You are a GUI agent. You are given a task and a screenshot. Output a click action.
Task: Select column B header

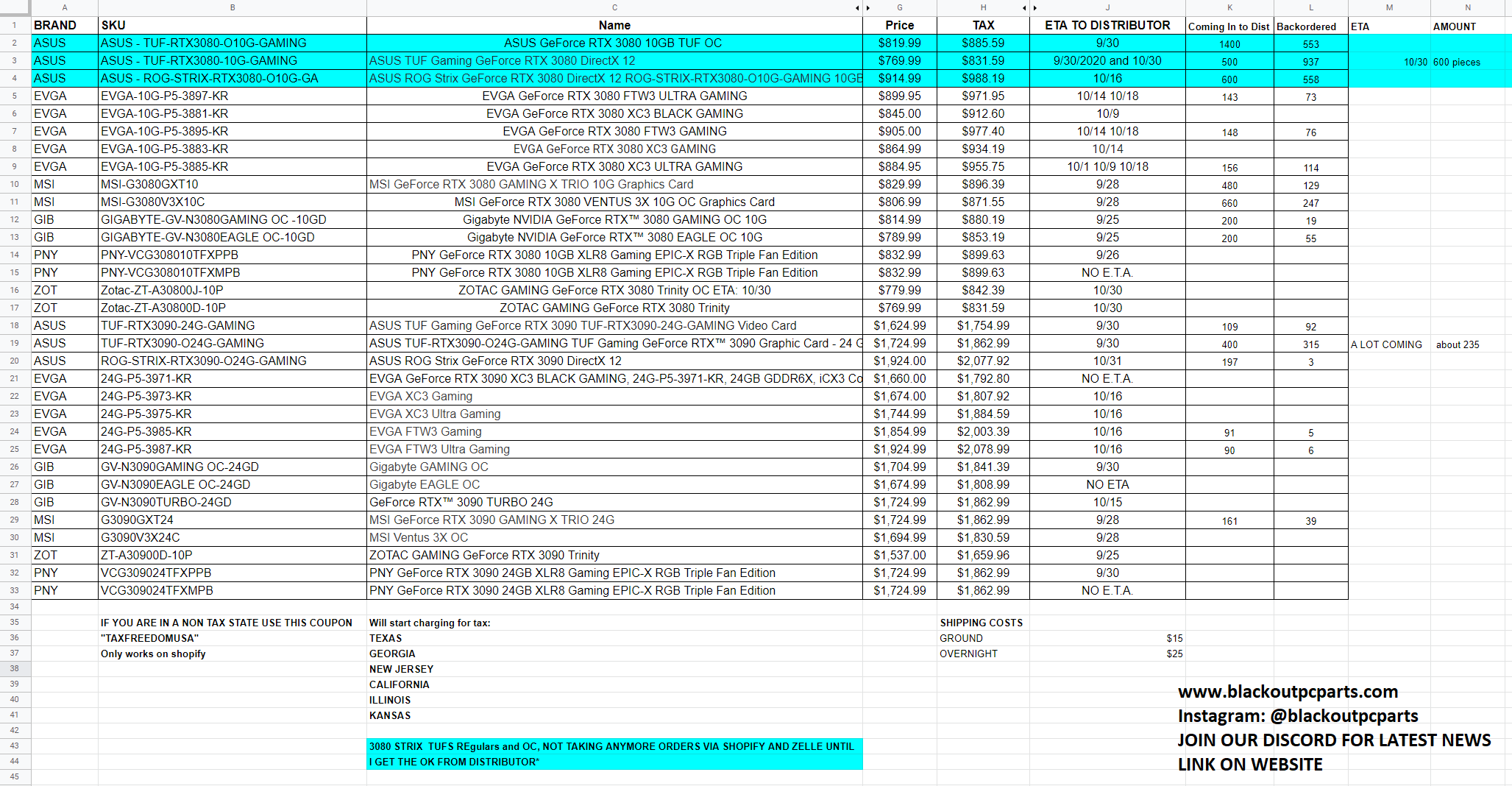233,8
